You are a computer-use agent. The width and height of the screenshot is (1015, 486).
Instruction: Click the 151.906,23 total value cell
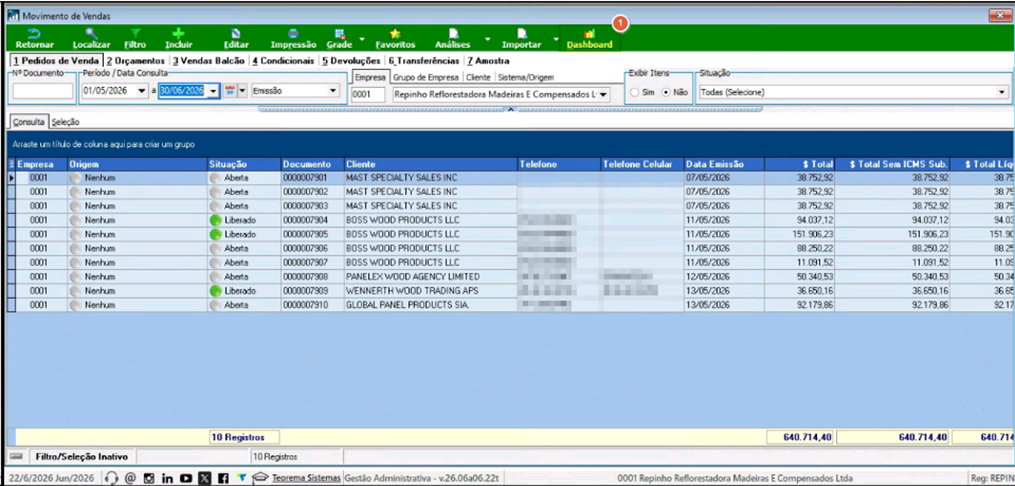[799, 234]
